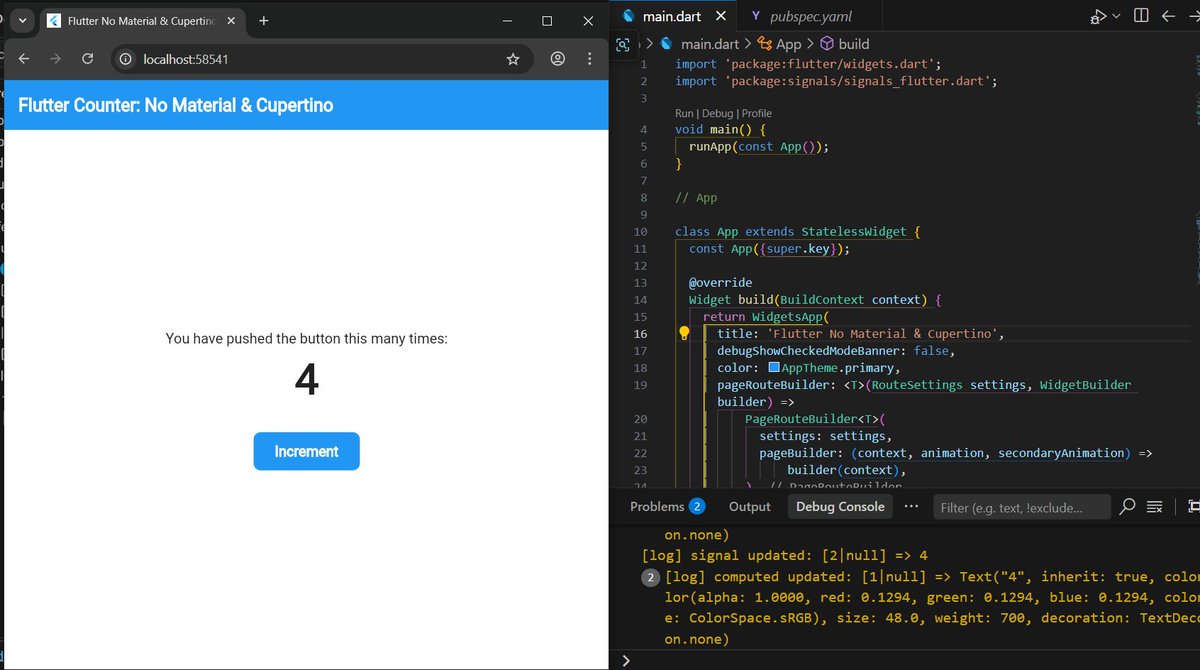Click the localhost:58541 address bar
Screen dimensions: 1200x670
[320, 59]
